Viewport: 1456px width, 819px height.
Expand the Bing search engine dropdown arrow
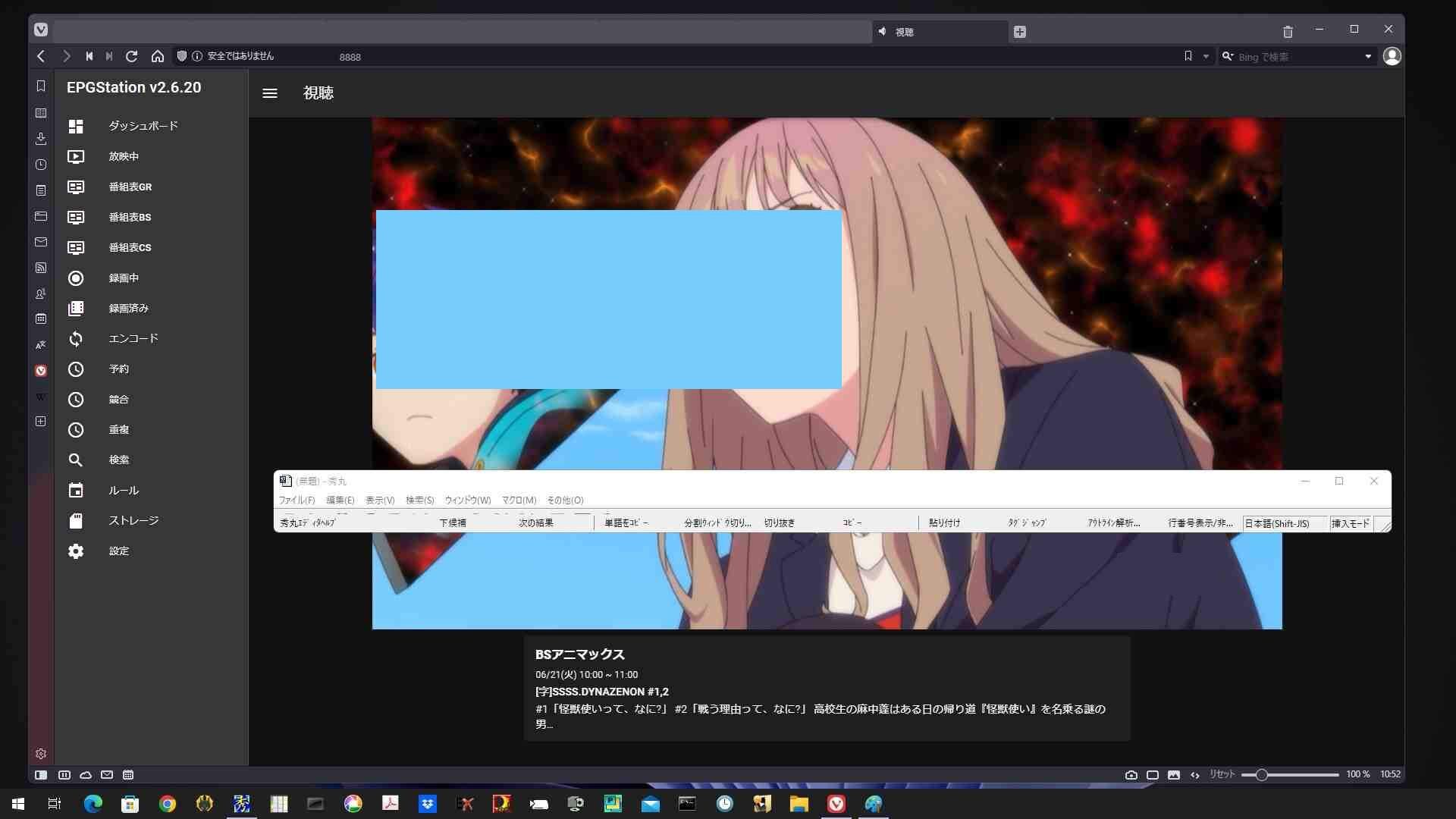pyautogui.click(x=1368, y=56)
